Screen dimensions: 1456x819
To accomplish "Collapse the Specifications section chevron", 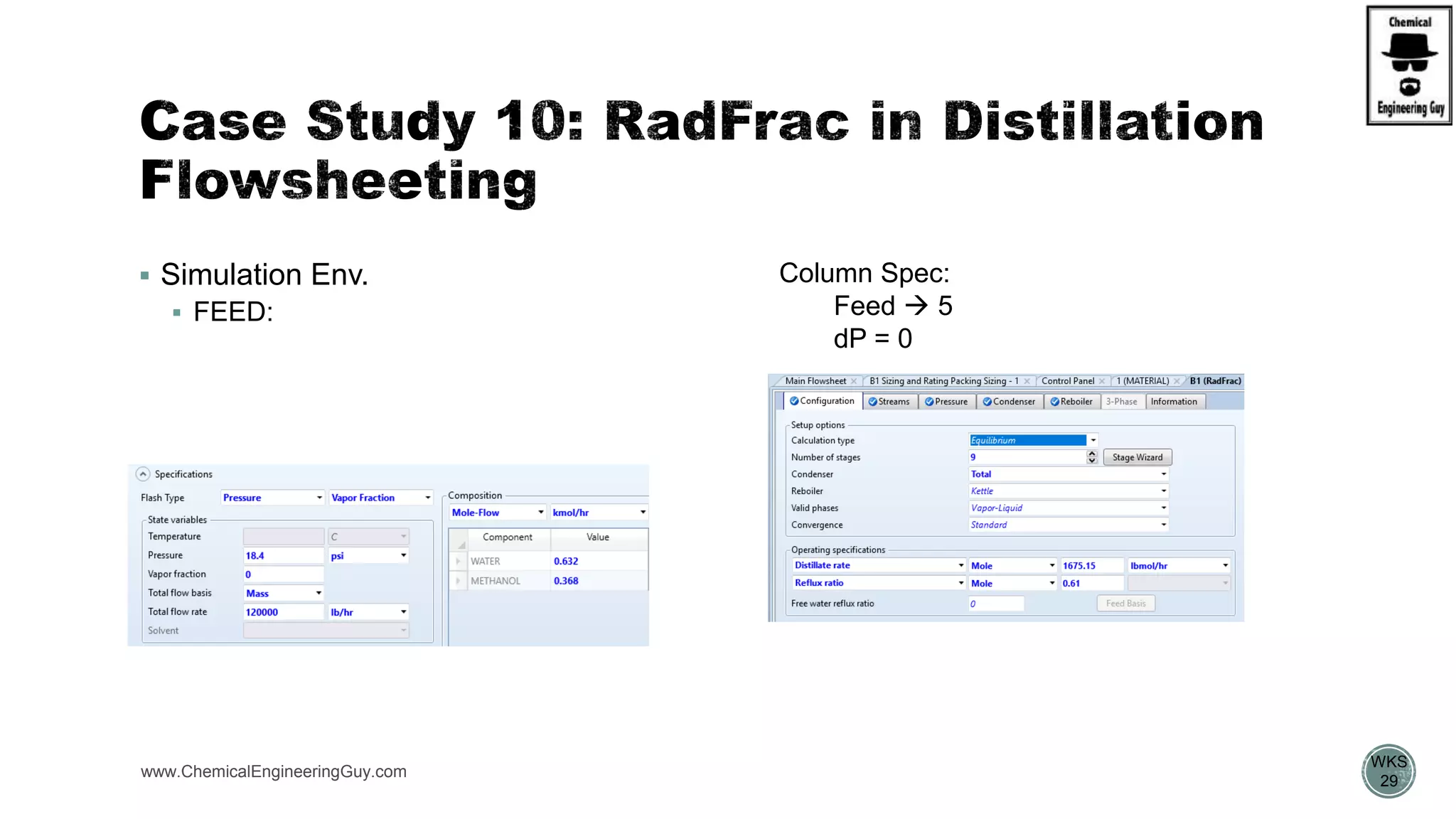I will point(143,474).
